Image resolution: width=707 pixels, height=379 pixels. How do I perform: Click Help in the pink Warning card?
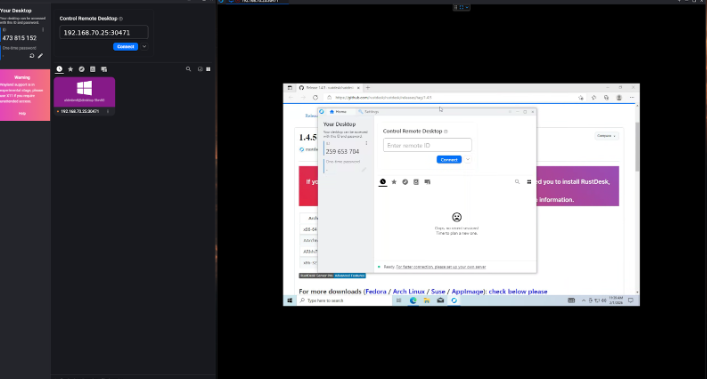pyautogui.click(x=22, y=114)
